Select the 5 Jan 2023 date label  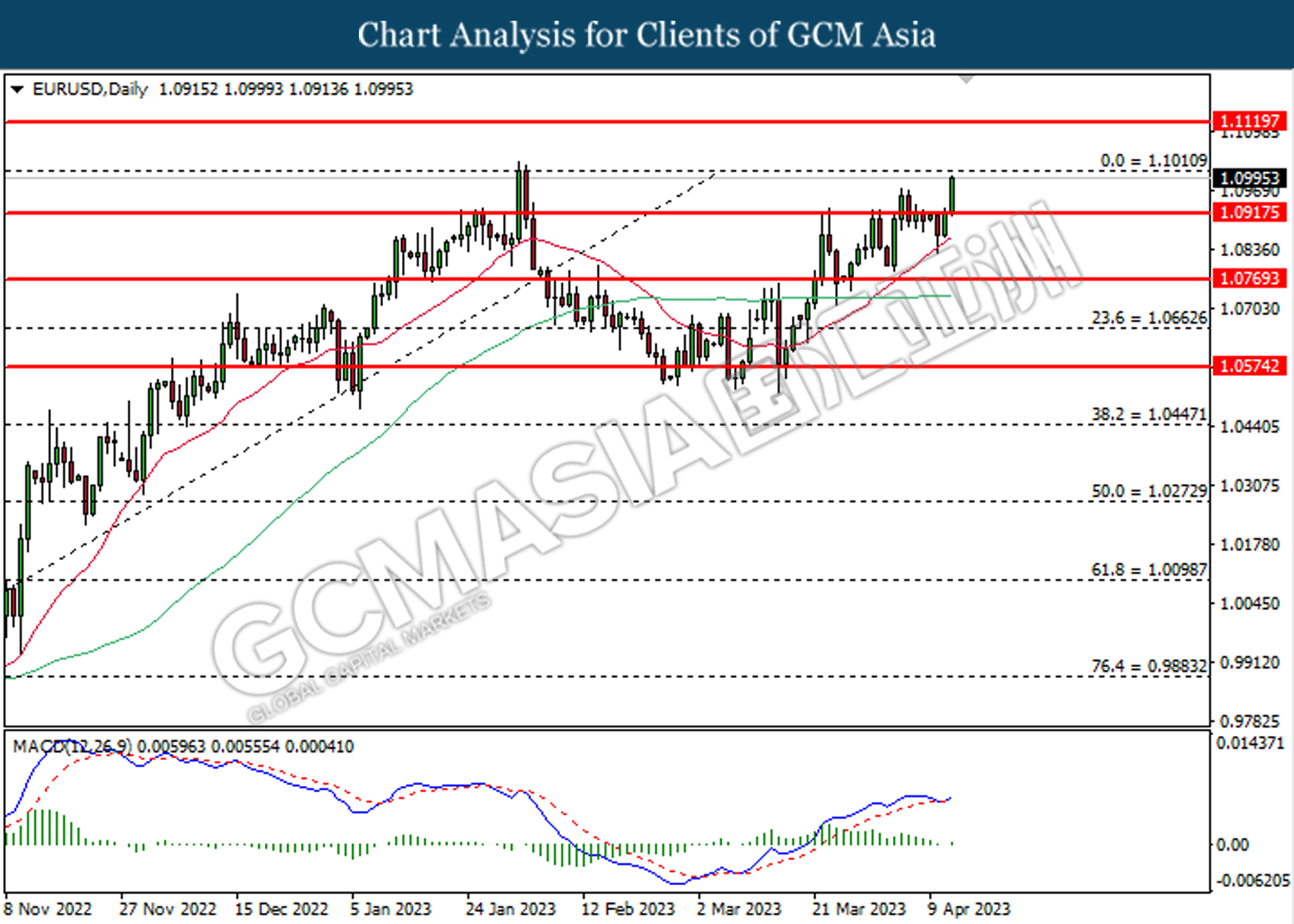point(391,909)
